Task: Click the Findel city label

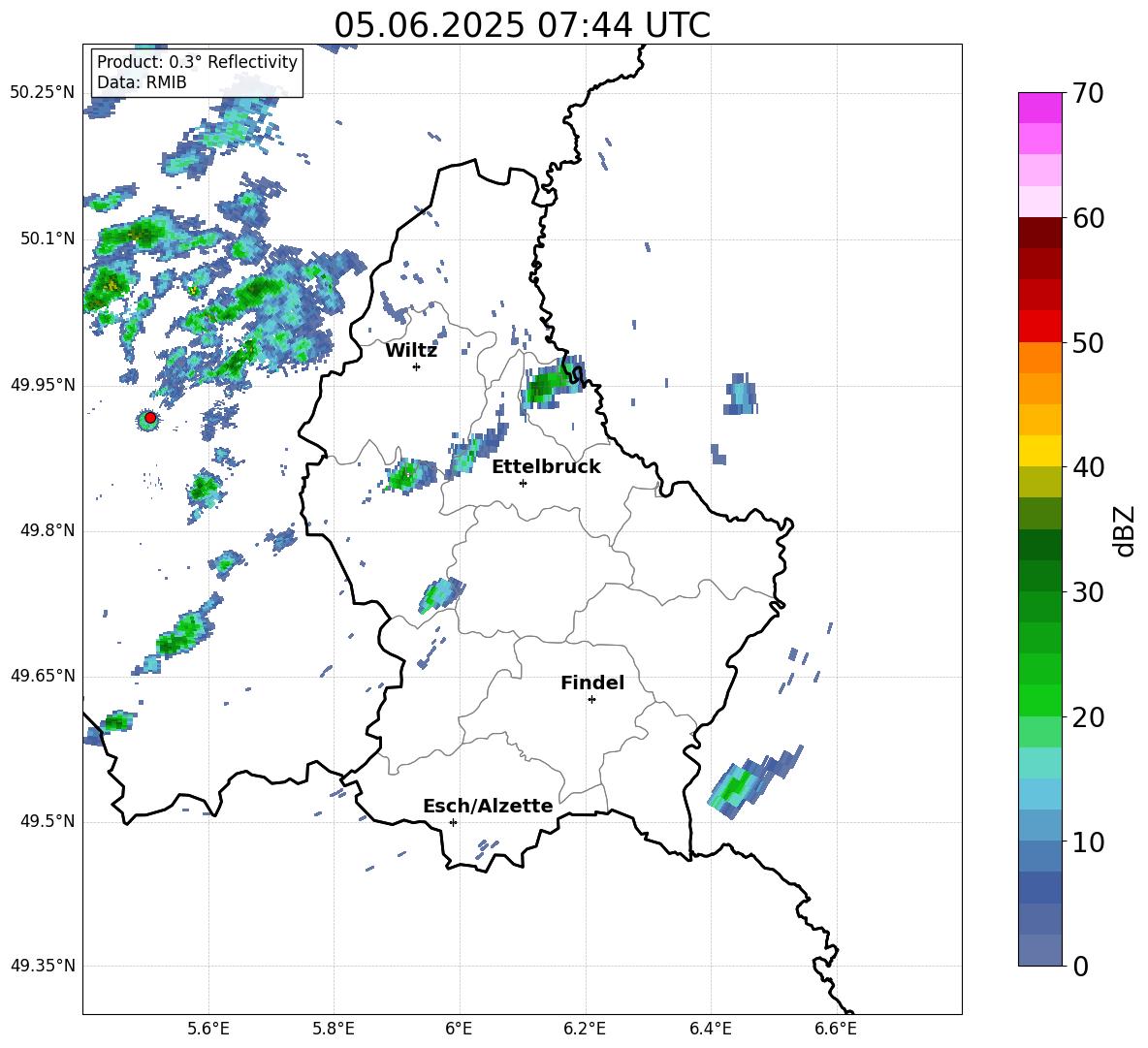Action: pyautogui.click(x=592, y=683)
